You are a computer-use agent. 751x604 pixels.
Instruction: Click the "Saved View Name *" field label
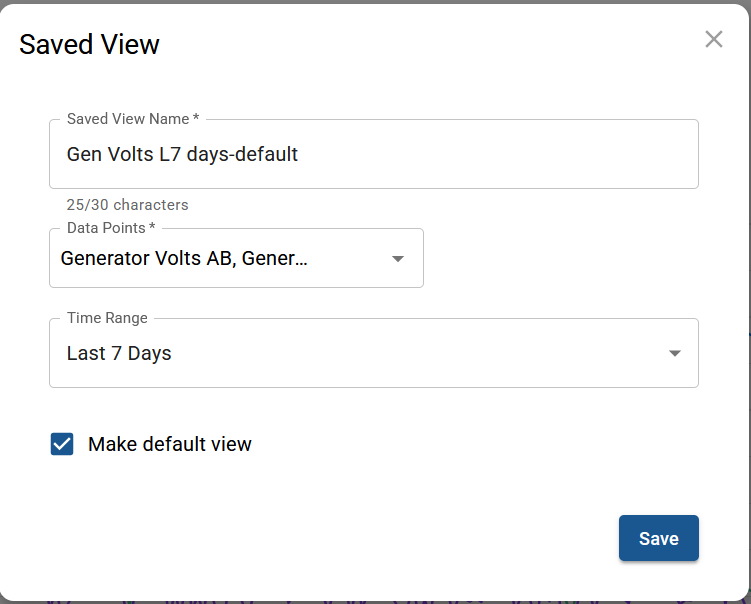(x=132, y=119)
